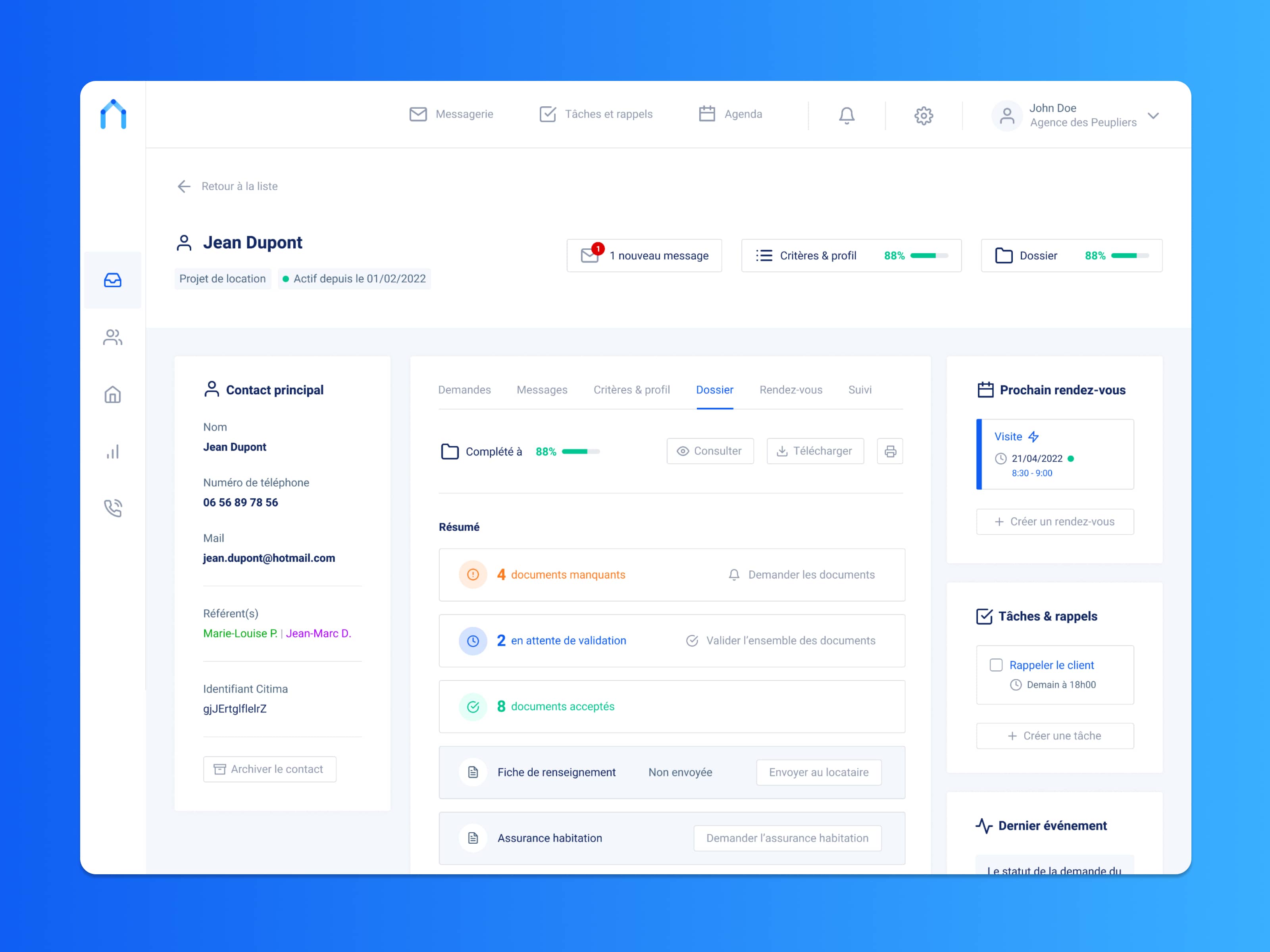Click the person icon beside Jean Dupont heading
Screen dimensions: 1270x952
184,243
